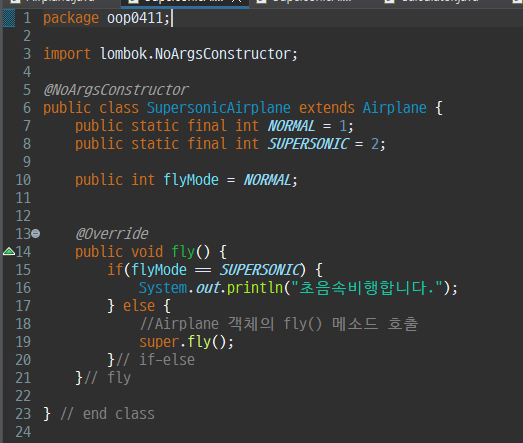This screenshot has height=443, width=523.
Task: Click the 'package' keyword on line 1
Action: tap(71, 18)
